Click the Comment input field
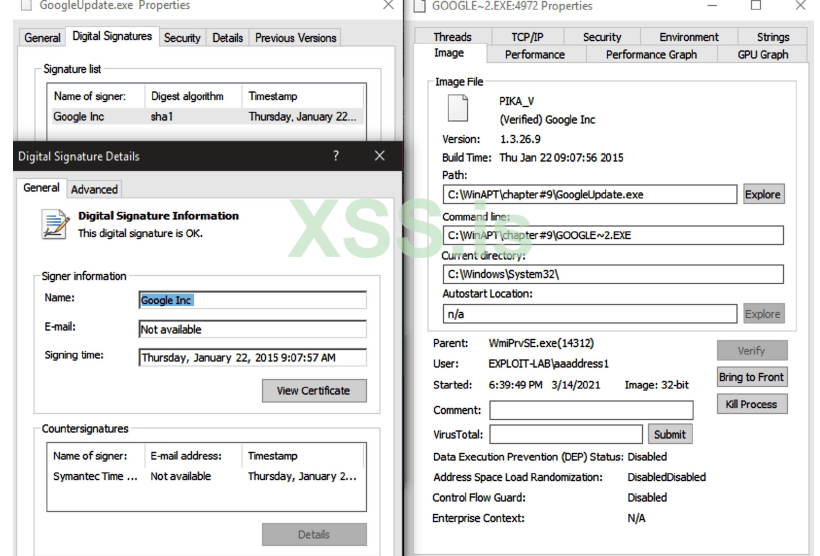 point(591,410)
